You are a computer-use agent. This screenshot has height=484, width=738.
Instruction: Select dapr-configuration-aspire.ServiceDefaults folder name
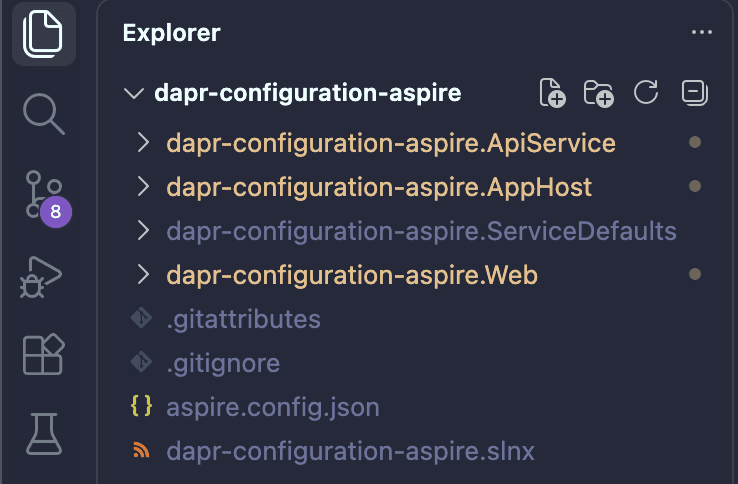pyautogui.click(x=421, y=232)
